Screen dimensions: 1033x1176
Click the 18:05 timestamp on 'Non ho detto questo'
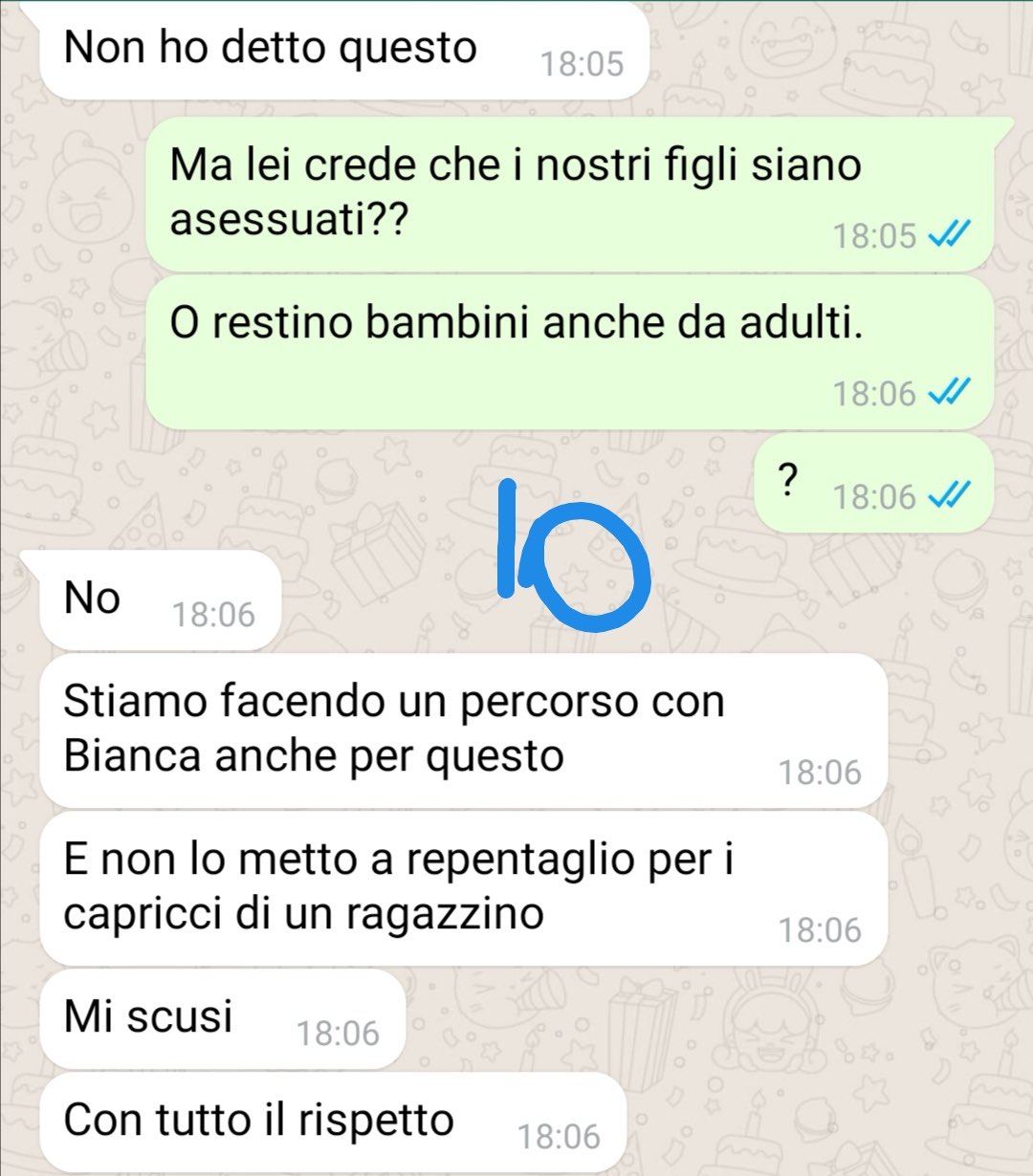coord(582,64)
